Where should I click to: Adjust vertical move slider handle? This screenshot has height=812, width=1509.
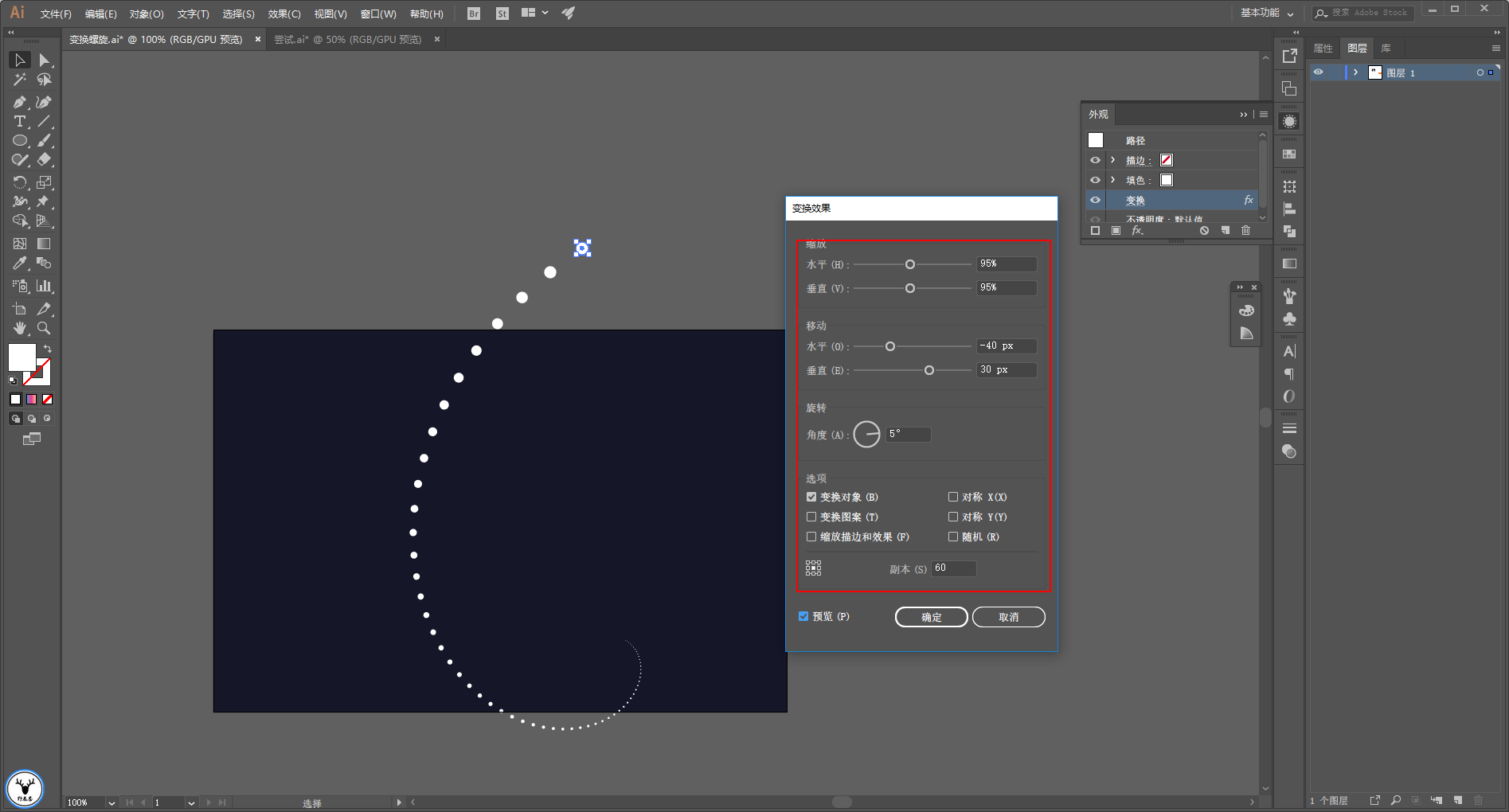[x=929, y=370]
